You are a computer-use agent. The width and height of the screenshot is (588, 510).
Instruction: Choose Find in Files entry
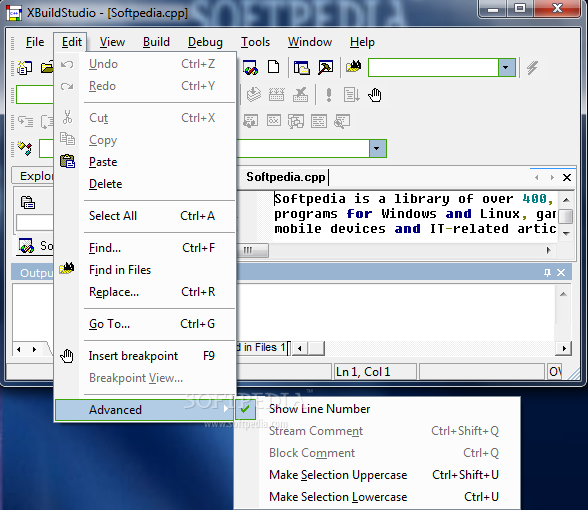pos(146,270)
